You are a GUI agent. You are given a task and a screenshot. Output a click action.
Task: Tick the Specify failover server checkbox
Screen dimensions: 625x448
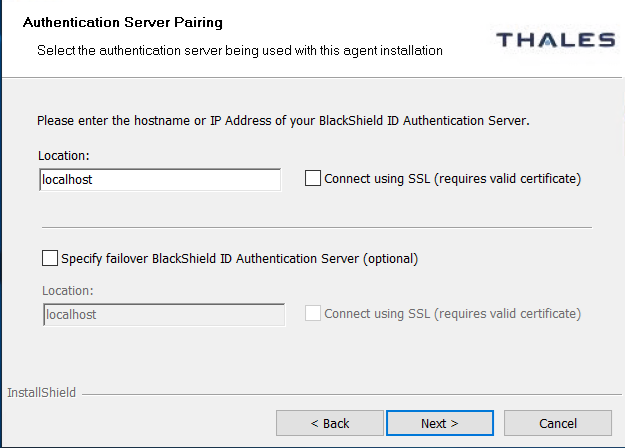point(50,258)
